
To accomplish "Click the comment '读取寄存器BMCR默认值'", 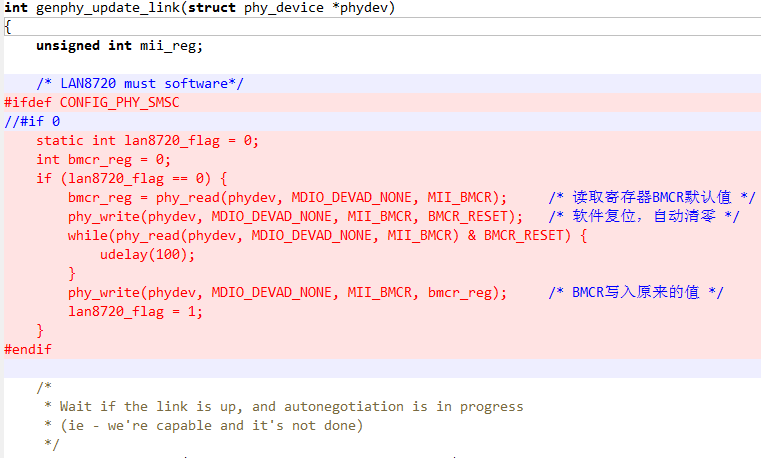I will 652,197.
